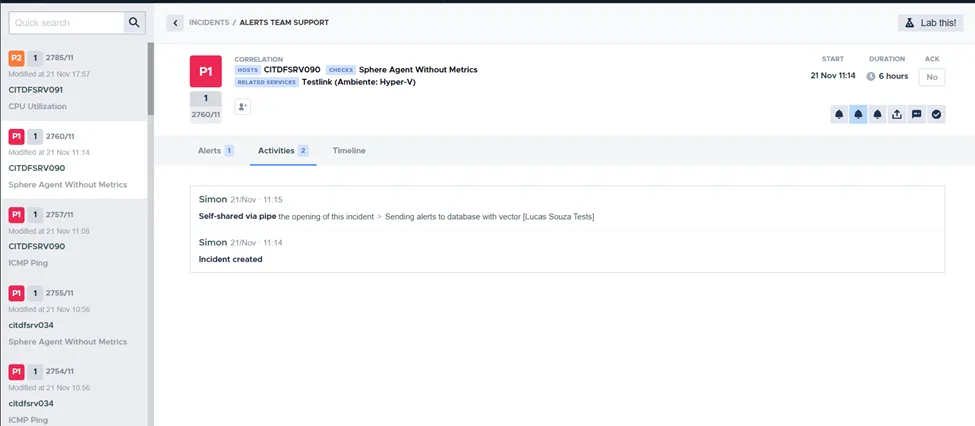Click incident number 2755/11 in list
Viewport: 975px width, 426px height.
point(60,293)
